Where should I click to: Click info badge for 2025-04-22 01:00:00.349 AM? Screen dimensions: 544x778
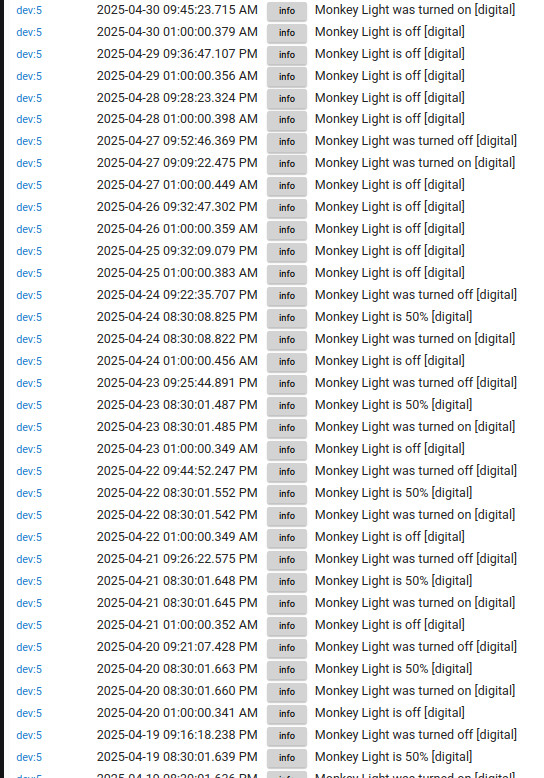pyautogui.click(x=287, y=538)
